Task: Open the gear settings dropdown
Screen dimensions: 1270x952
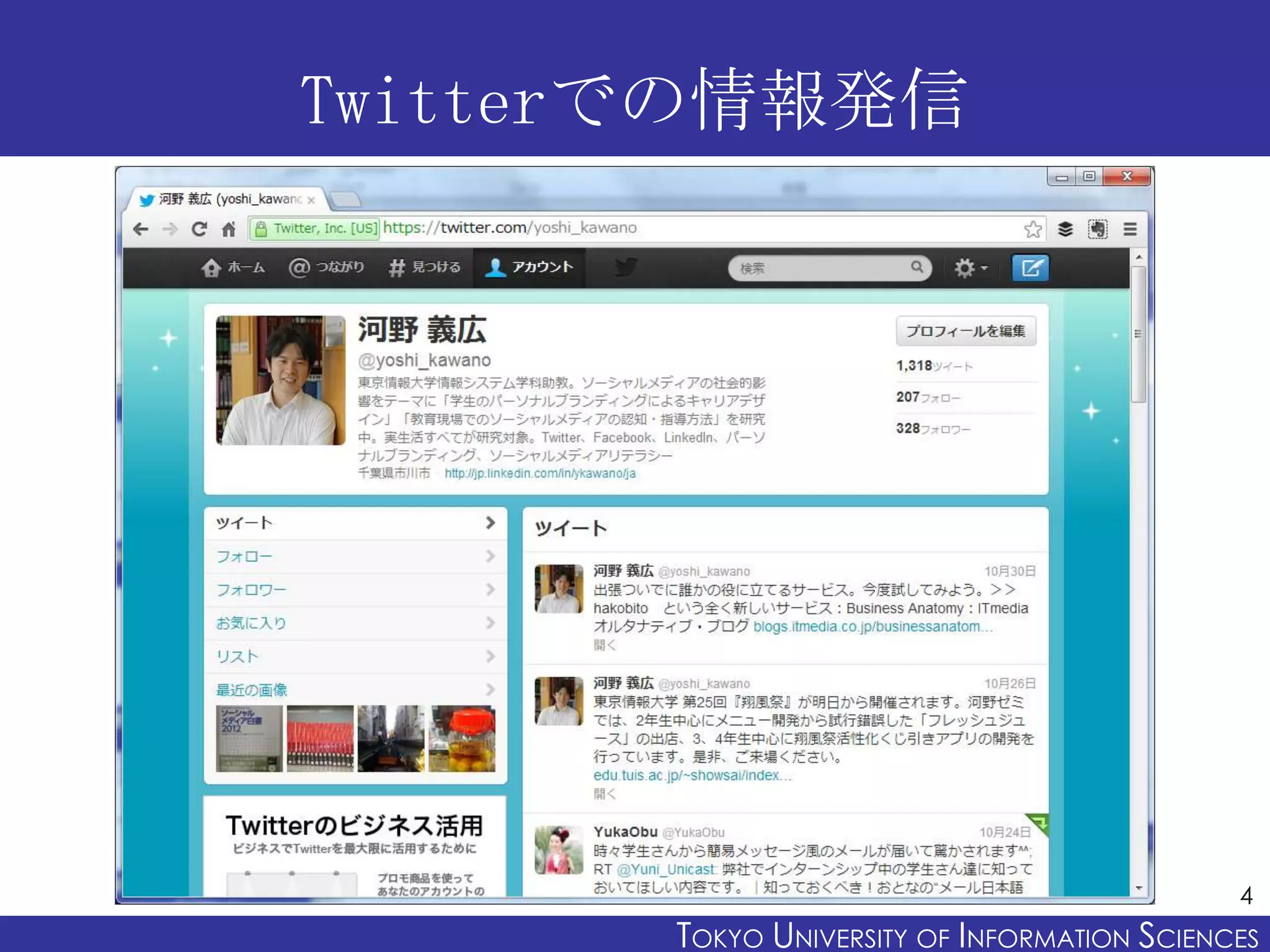Action: (x=970, y=268)
